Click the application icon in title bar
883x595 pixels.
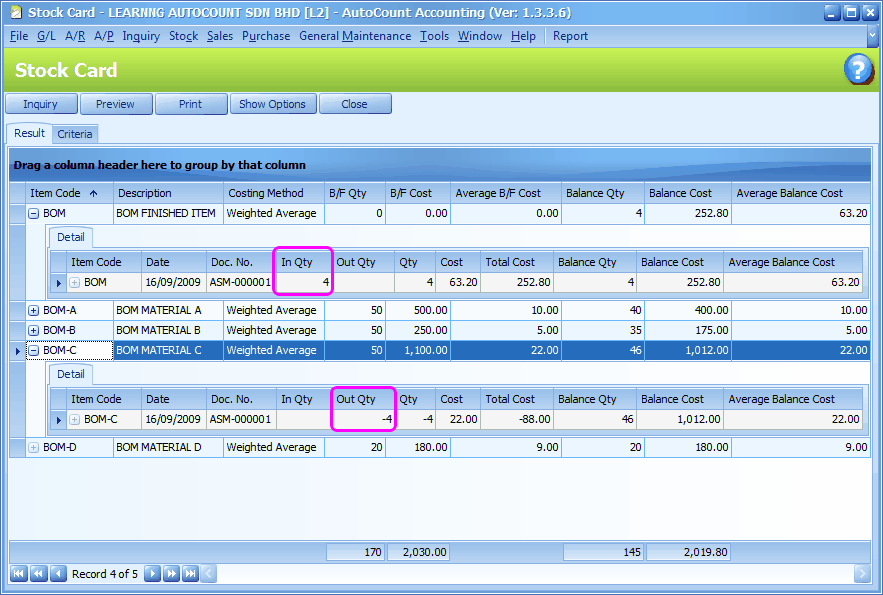[x=13, y=12]
